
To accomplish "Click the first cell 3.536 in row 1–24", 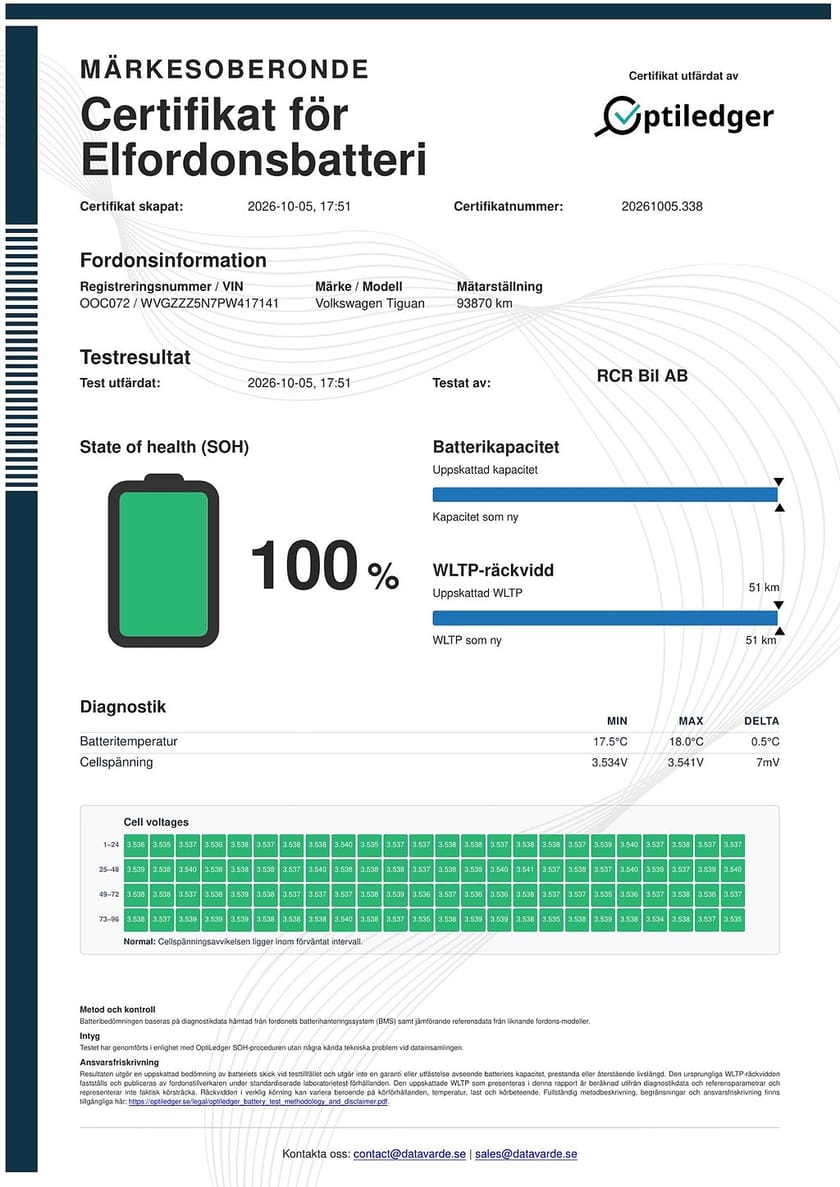I will (136, 844).
